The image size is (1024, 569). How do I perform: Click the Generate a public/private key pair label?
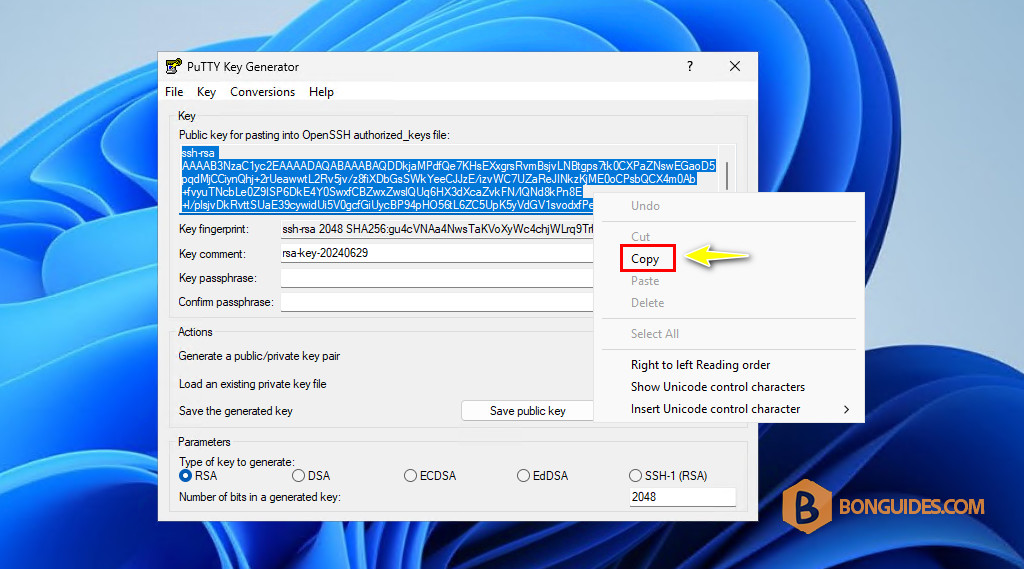coord(259,356)
